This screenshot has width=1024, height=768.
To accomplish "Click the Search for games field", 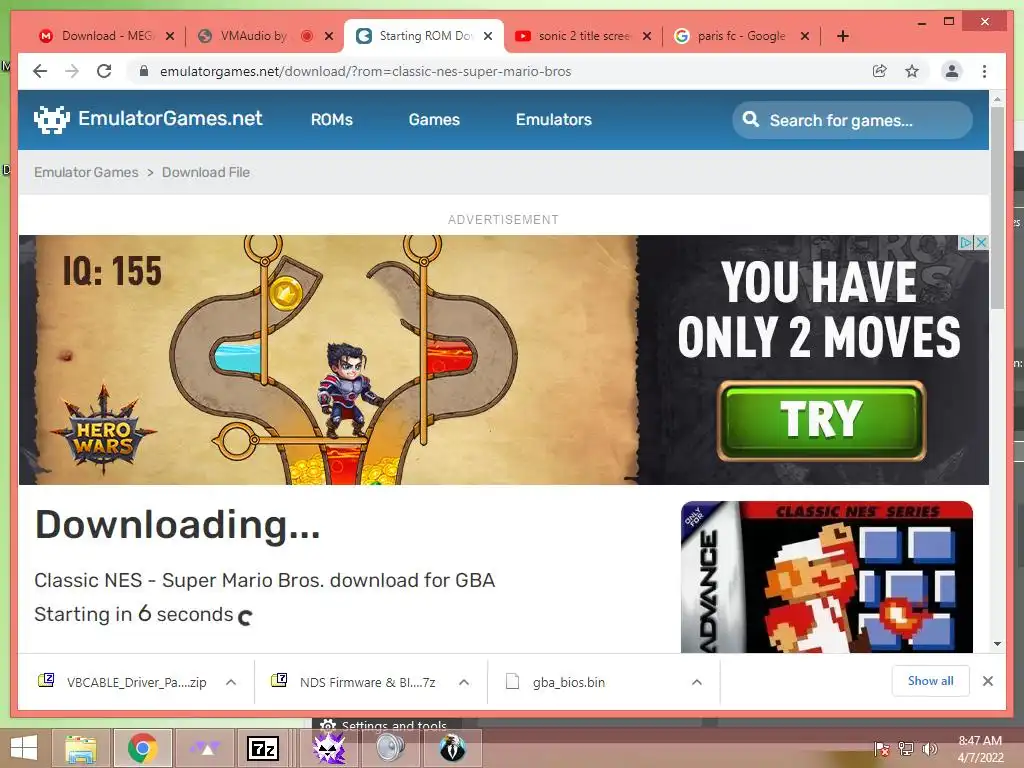I will (852, 120).
